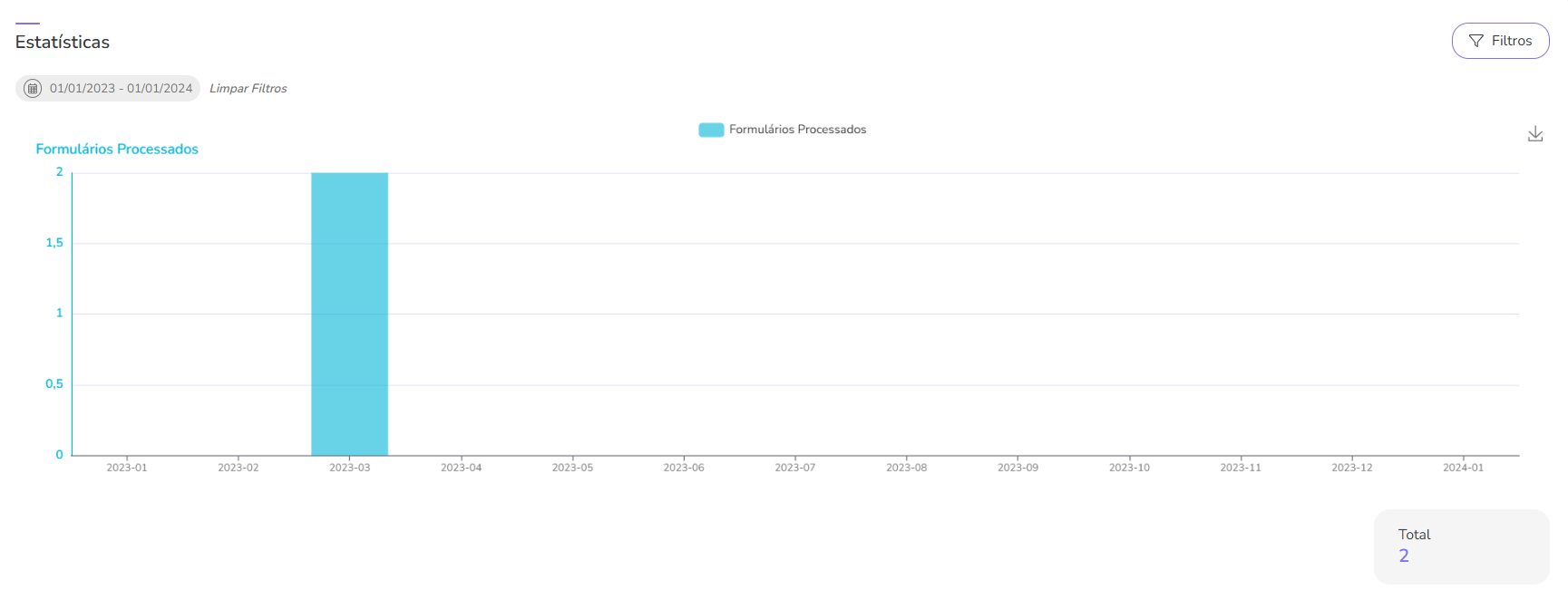Click the Formulários Processados legend label

[797, 130]
